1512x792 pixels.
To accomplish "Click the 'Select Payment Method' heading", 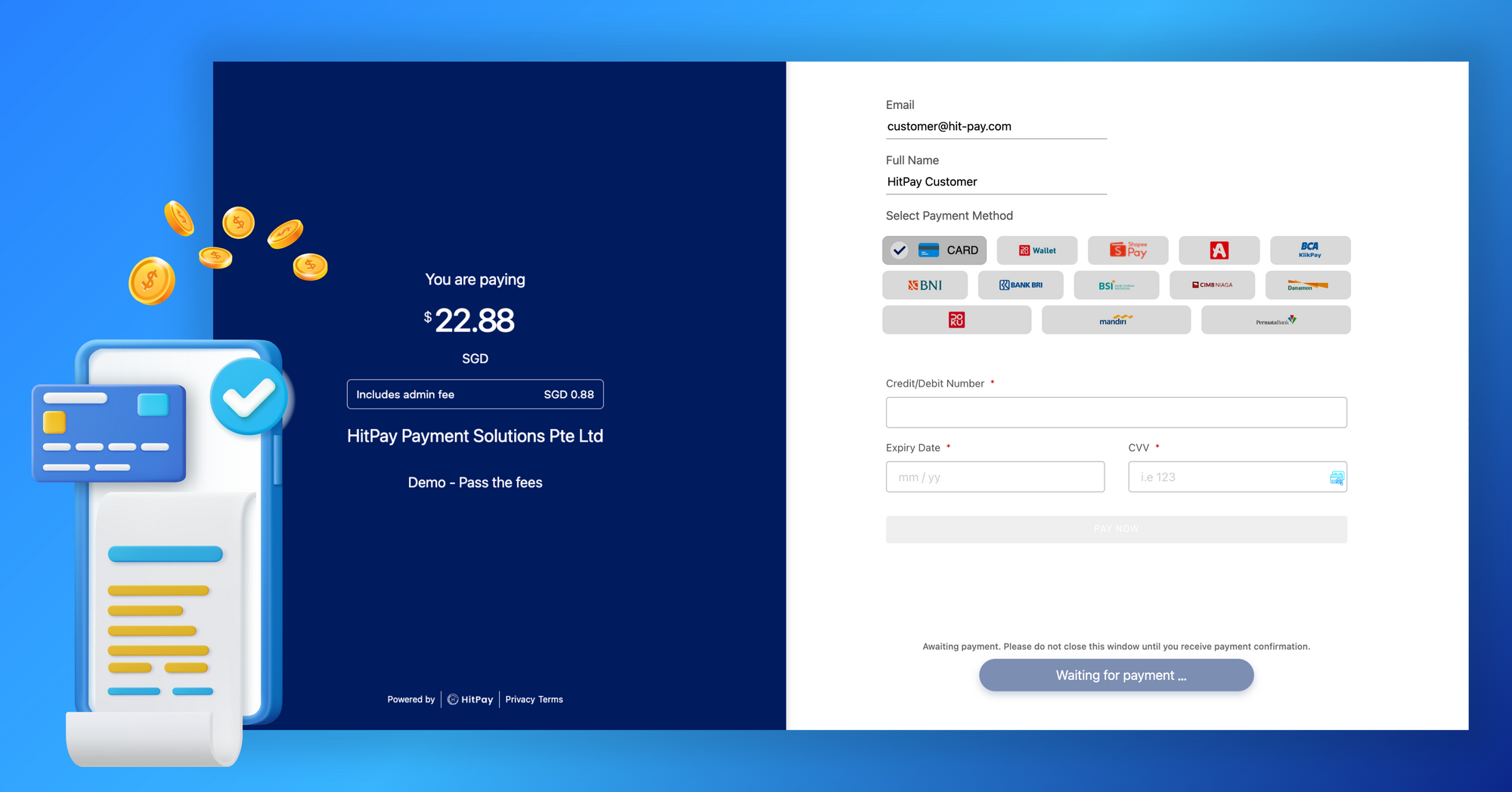I will click(x=949, y=216).
